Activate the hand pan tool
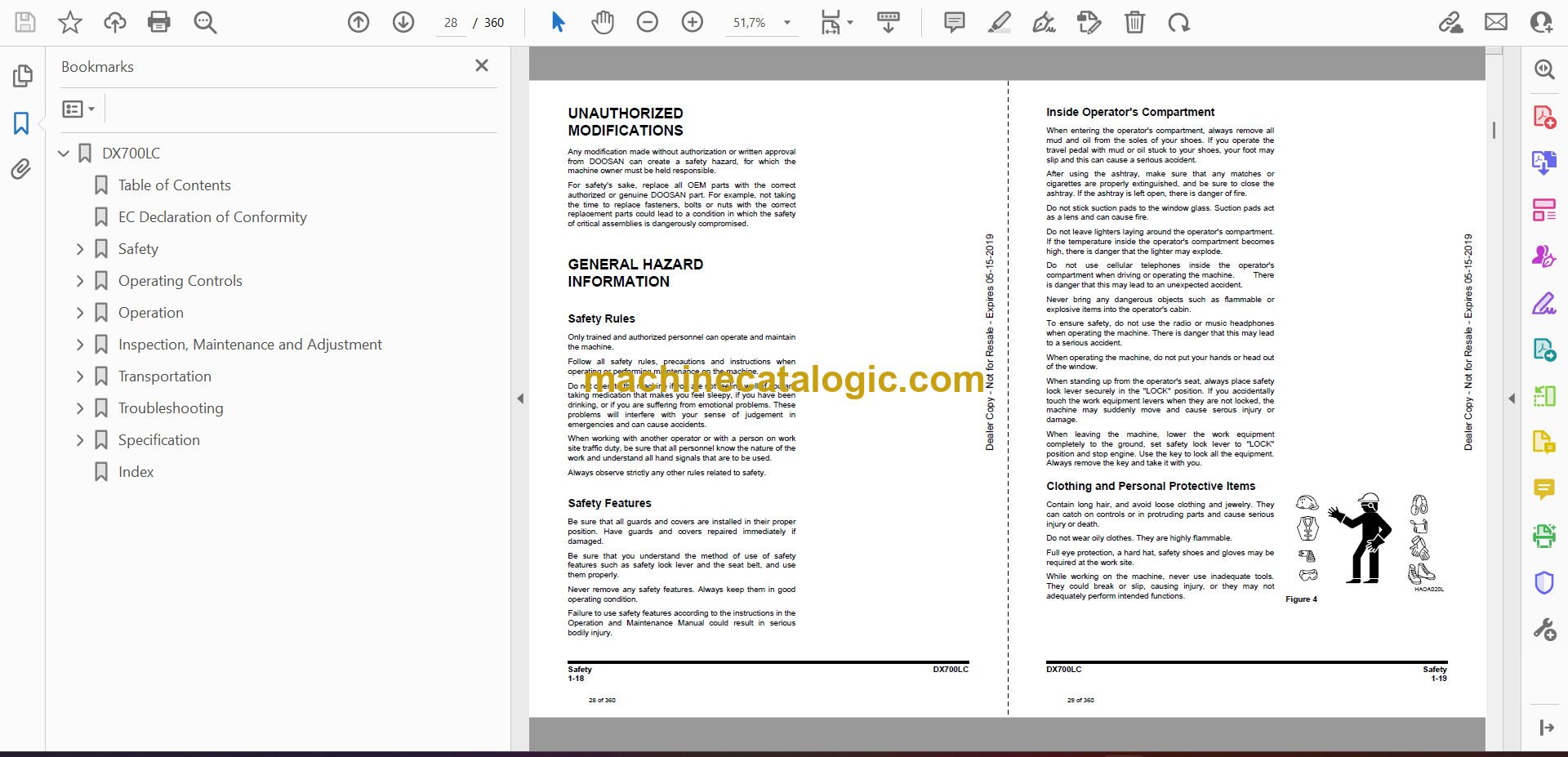The image size is (1568, 757). click(603, 22)
